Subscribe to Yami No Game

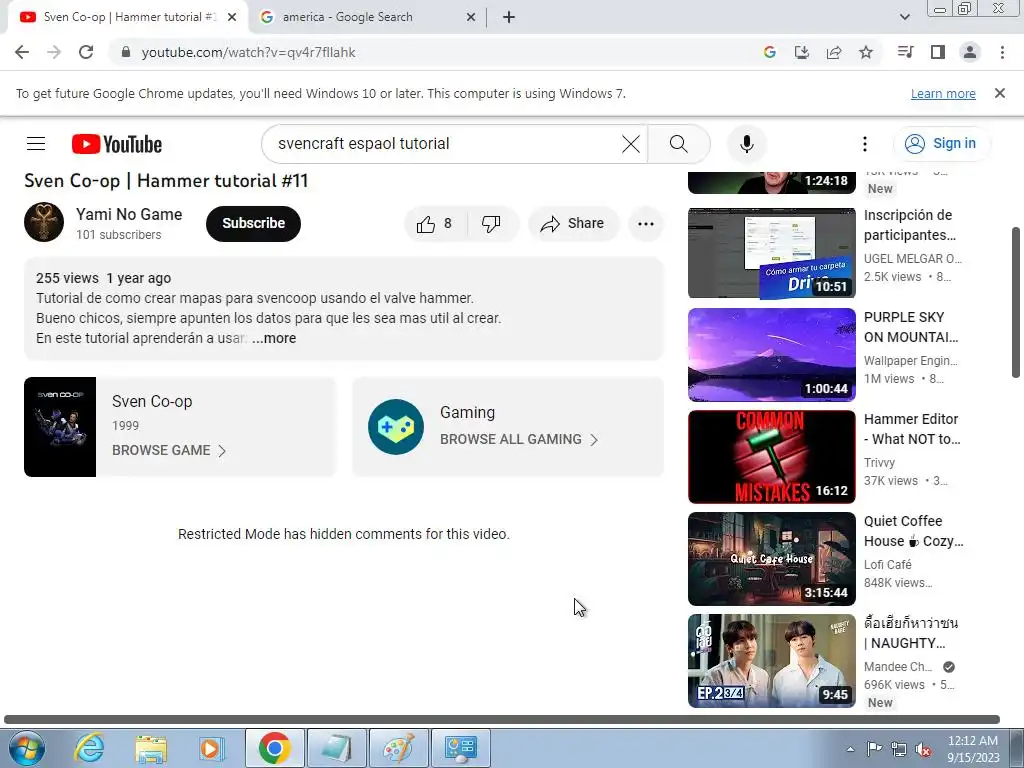pos(253,223)
